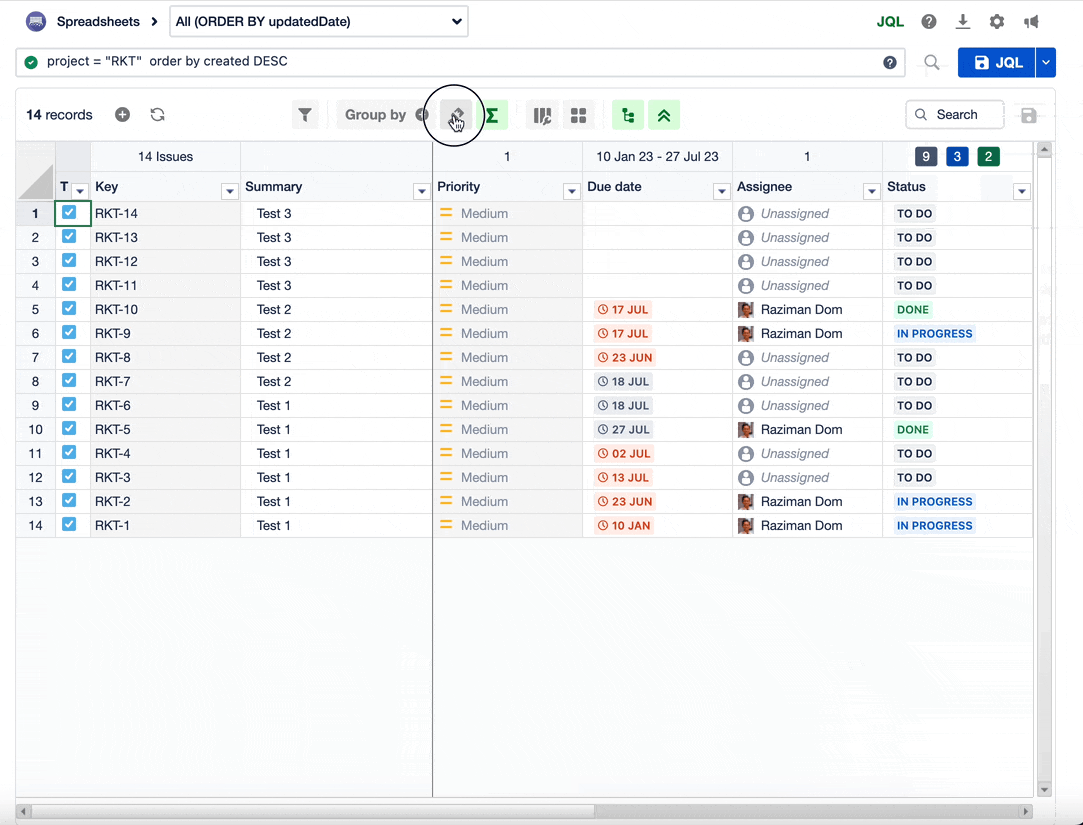
Task: Deselect the RKT-1 row checkbox
Action: tap(69, 525)
